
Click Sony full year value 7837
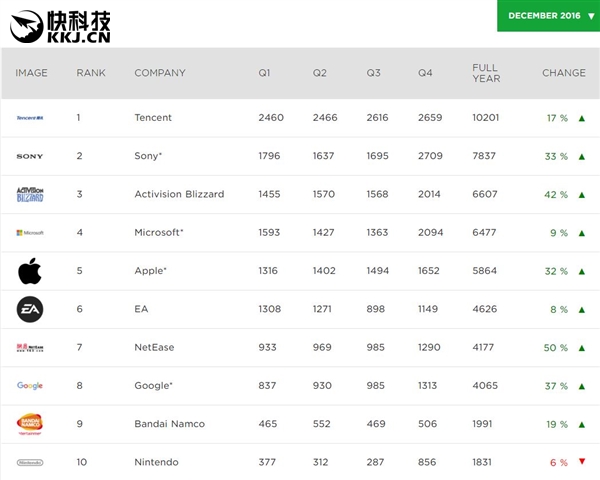[x=484, y=156]
